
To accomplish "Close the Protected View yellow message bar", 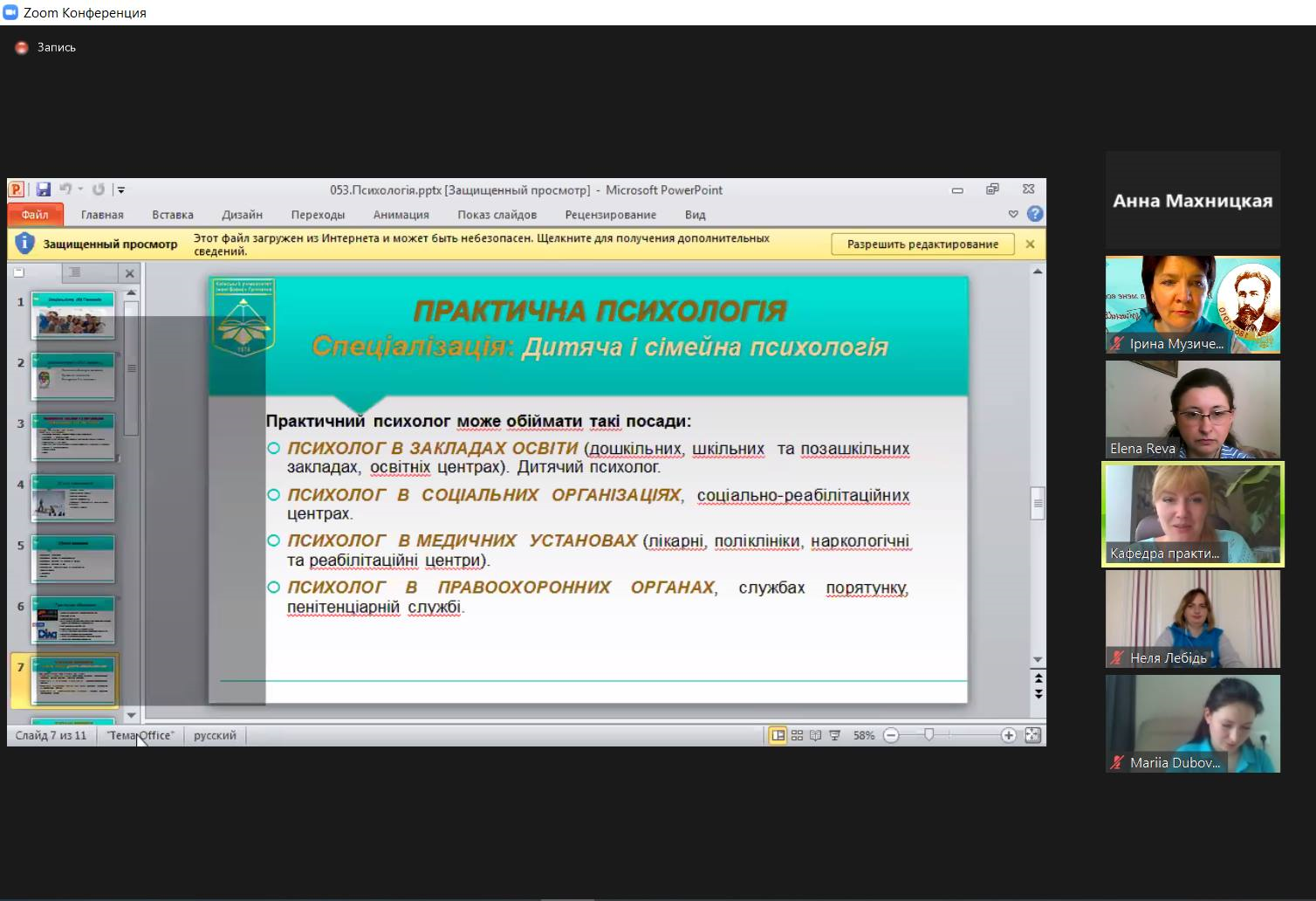I will 1030,244.
